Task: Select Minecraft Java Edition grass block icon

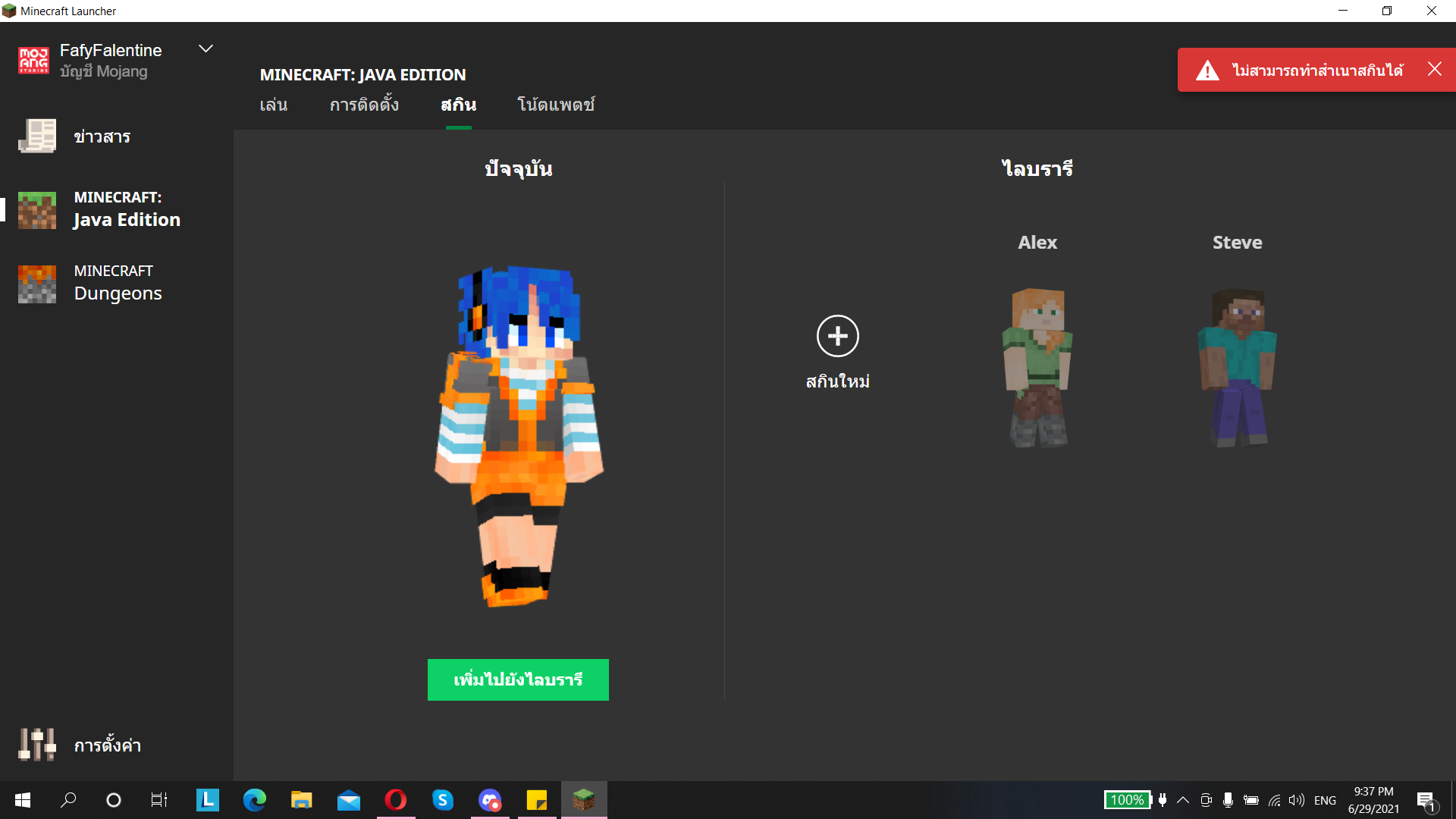Action: tap(37, 210)
